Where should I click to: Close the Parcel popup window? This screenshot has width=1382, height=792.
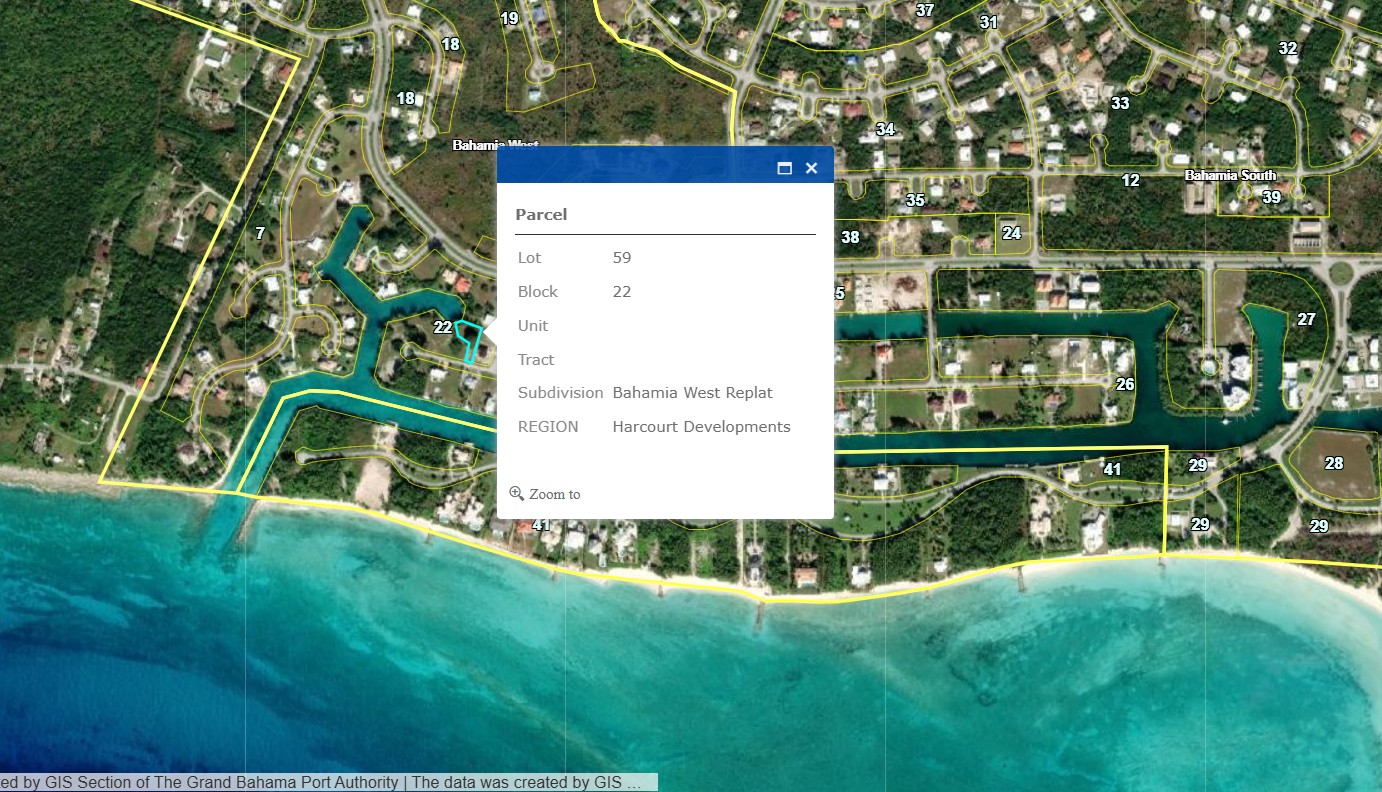[x=811, y=168]
